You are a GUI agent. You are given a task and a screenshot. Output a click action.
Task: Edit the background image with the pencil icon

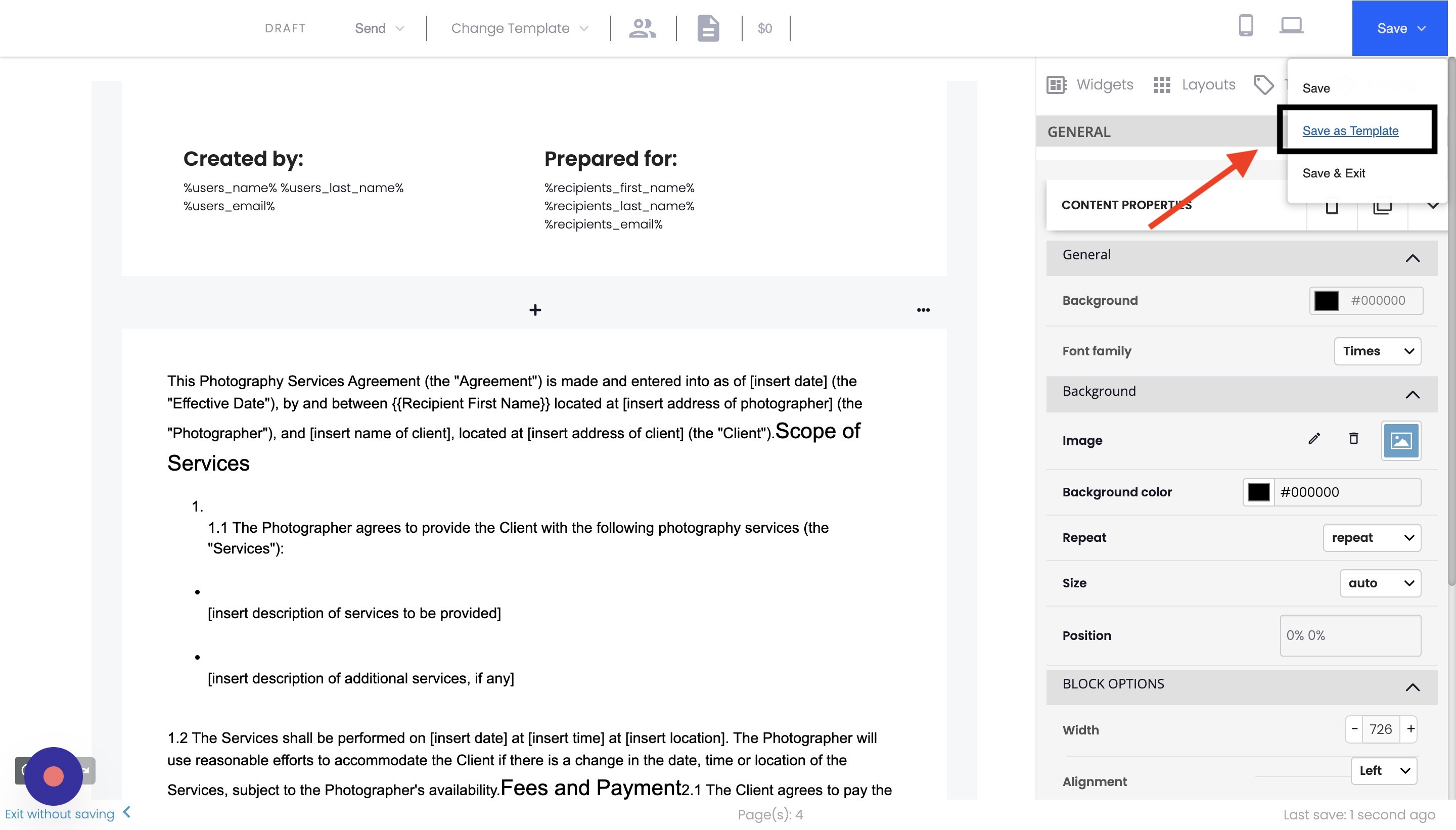coord(1314,439)
